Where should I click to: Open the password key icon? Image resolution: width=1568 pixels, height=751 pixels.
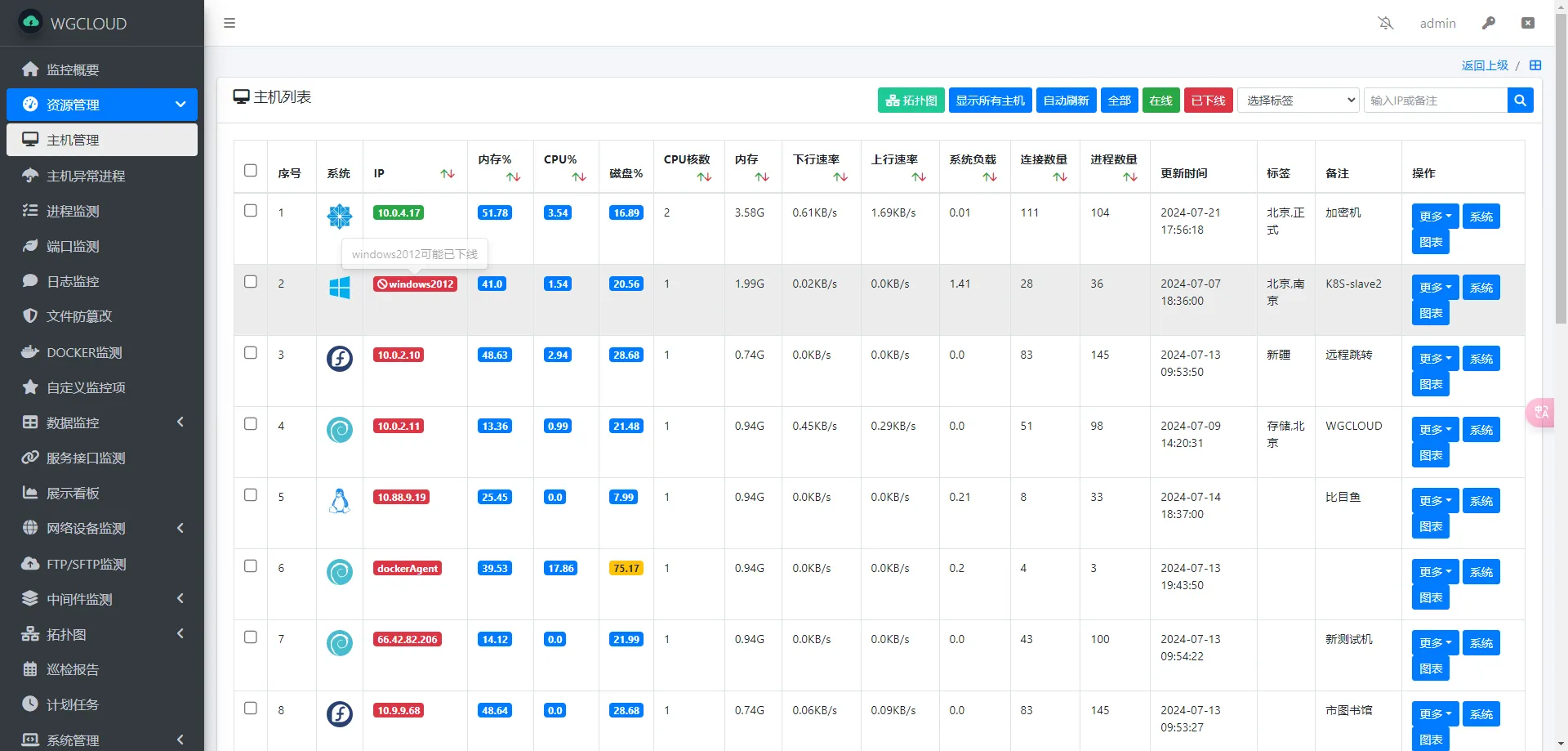click(x=1489, y=23)
